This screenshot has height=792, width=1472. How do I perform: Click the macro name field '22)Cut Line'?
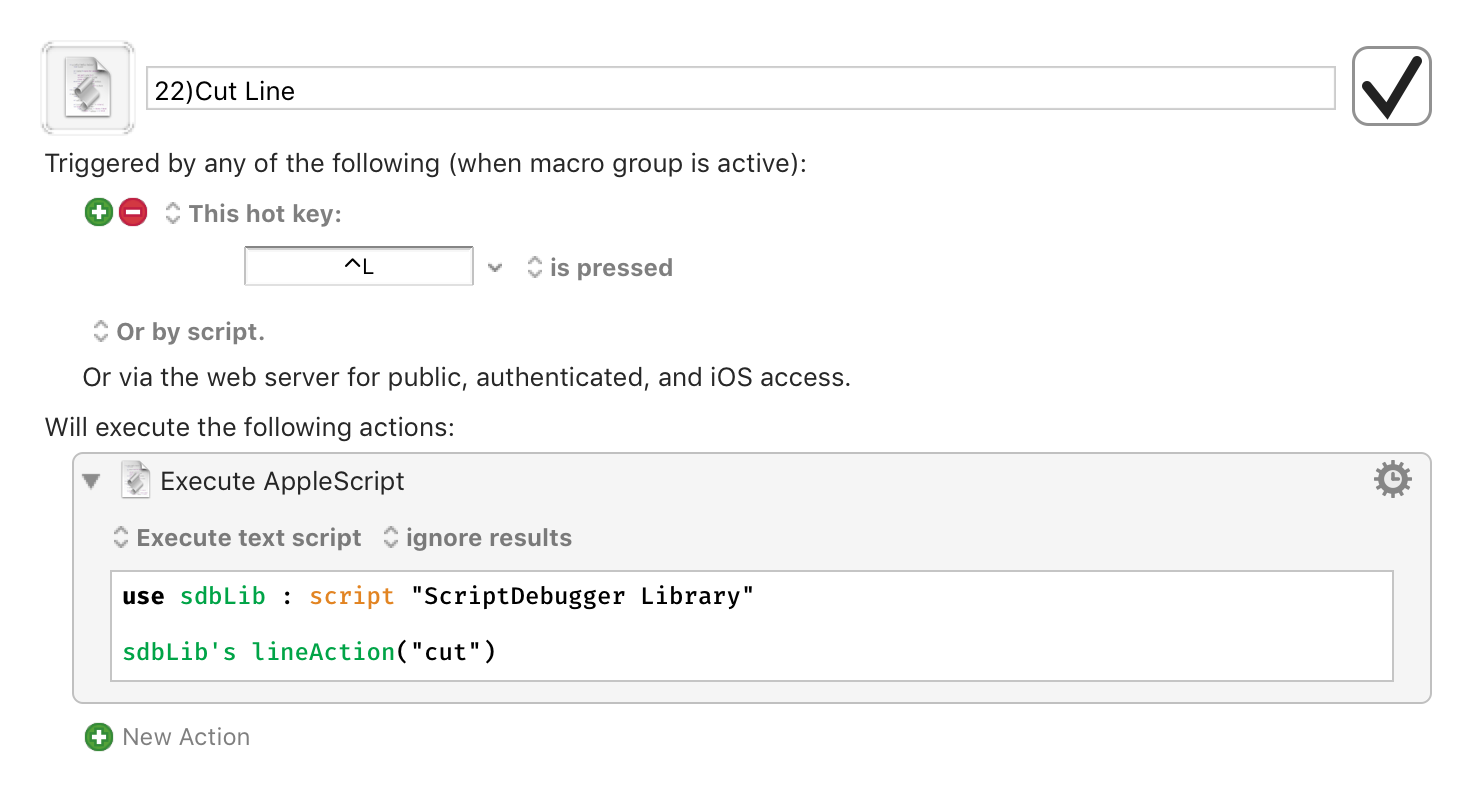[740, 90]
